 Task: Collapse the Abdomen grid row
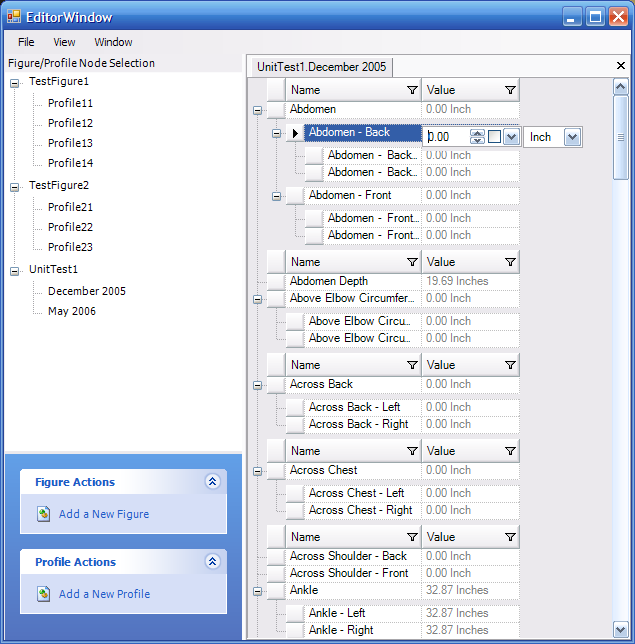[x=258, y=110]
